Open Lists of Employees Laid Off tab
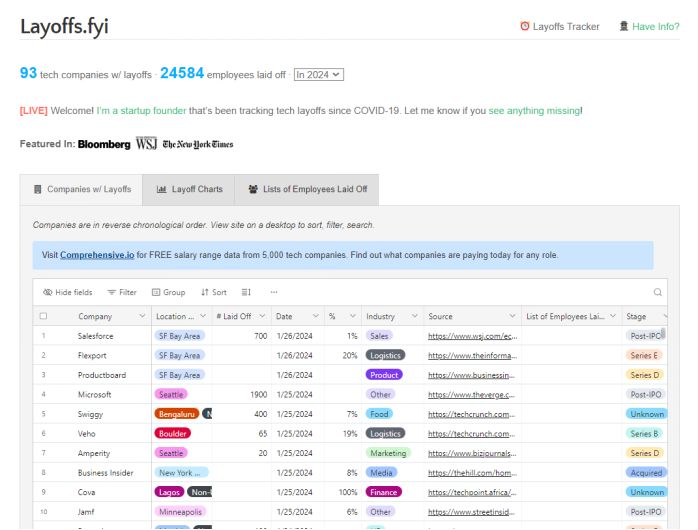The image size is (698, 530). coord(307,190)
